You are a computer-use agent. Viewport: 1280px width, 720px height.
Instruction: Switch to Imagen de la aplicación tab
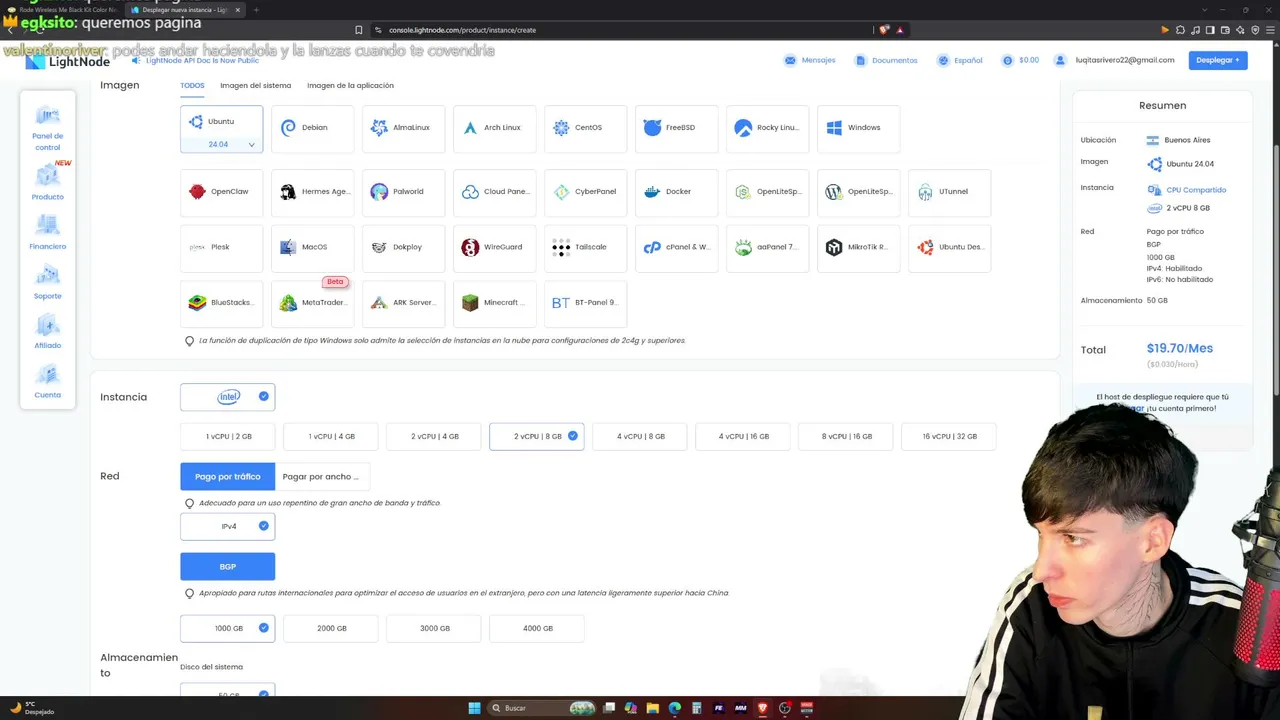[x=350, y=86]
